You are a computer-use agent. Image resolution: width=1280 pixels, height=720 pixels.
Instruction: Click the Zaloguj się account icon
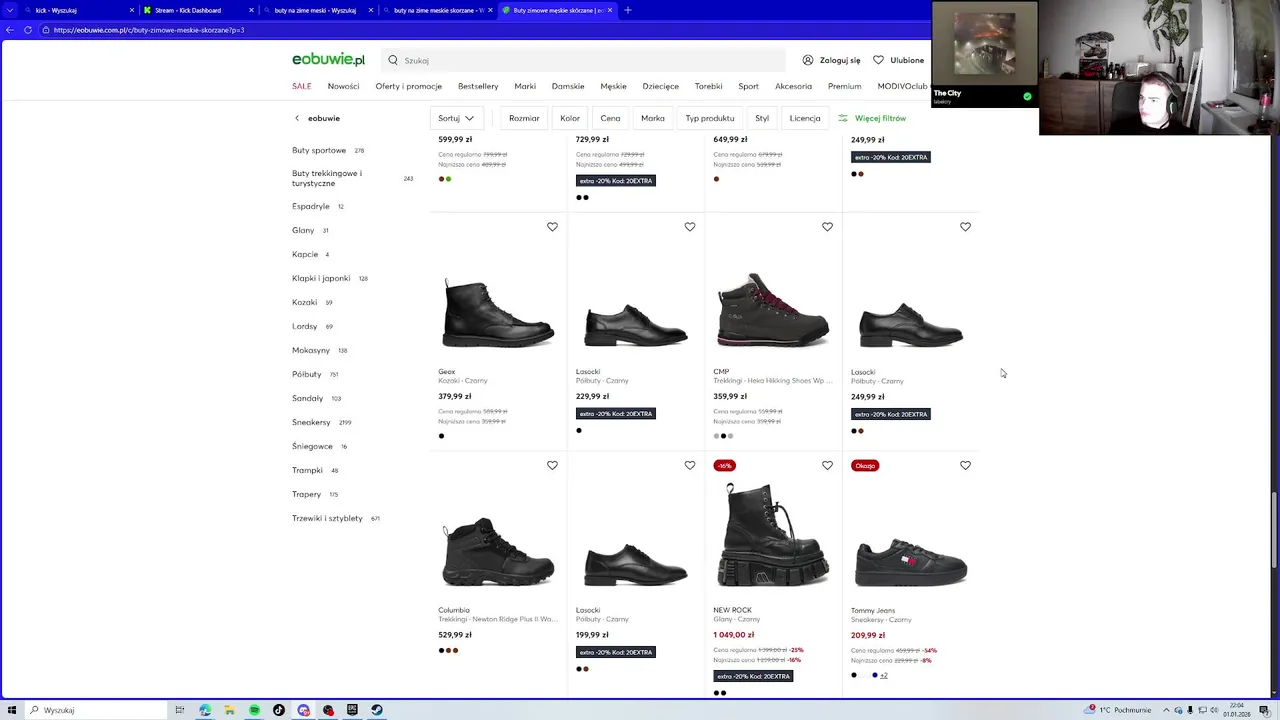[808, 60]
